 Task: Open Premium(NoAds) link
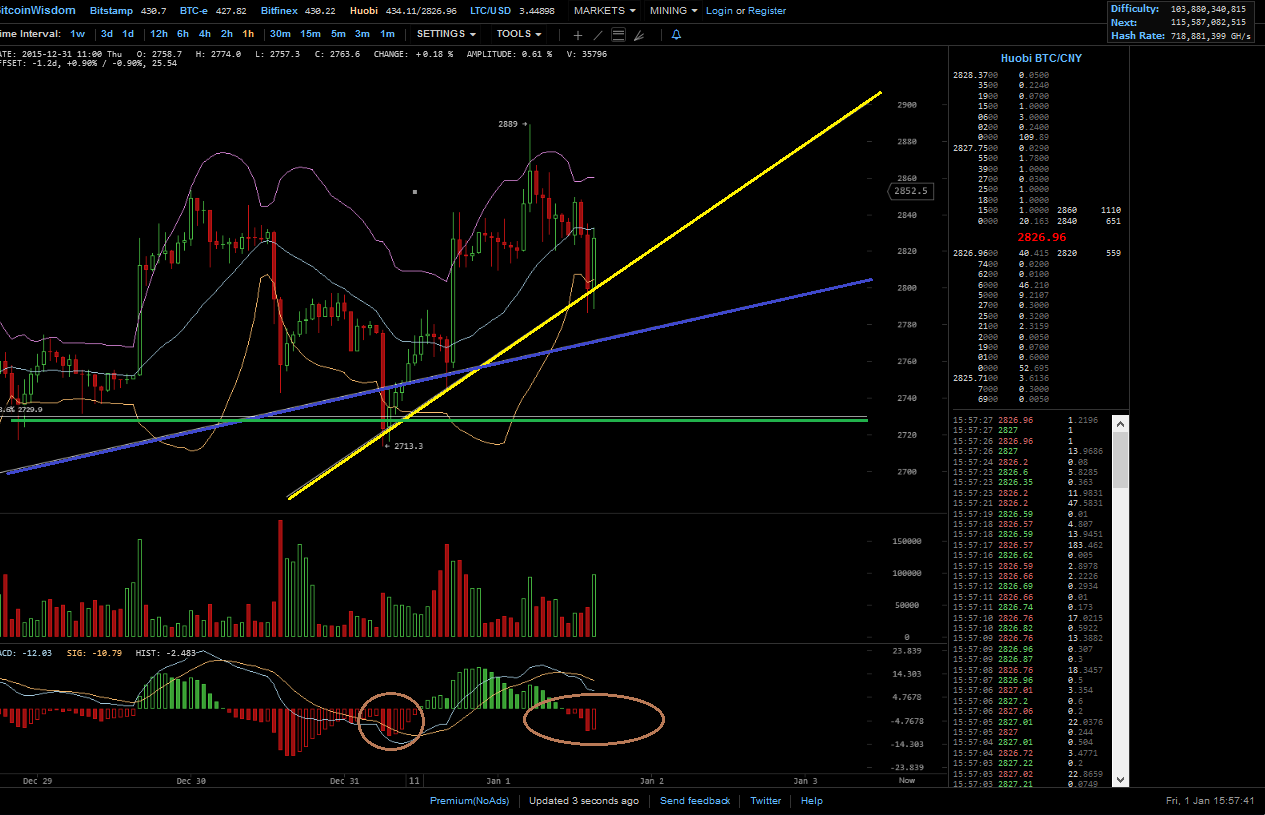[469, 801]
